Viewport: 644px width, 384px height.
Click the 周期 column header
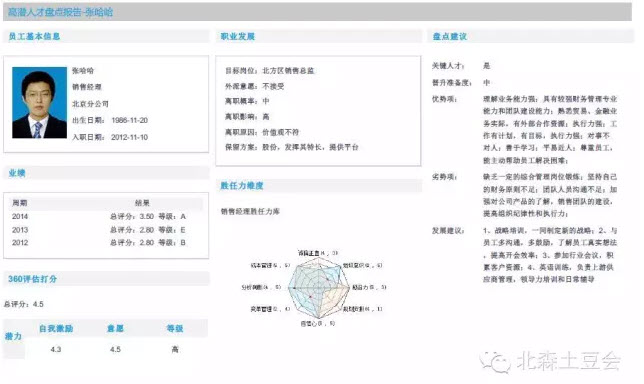pyautogui.click(x=20, y=203)
